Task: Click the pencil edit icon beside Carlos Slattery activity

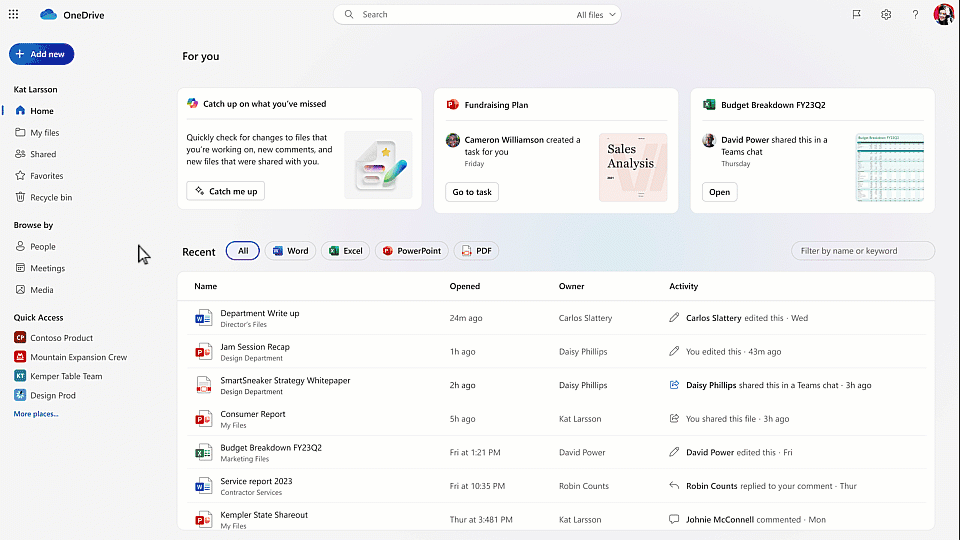Action: point(674,317)
